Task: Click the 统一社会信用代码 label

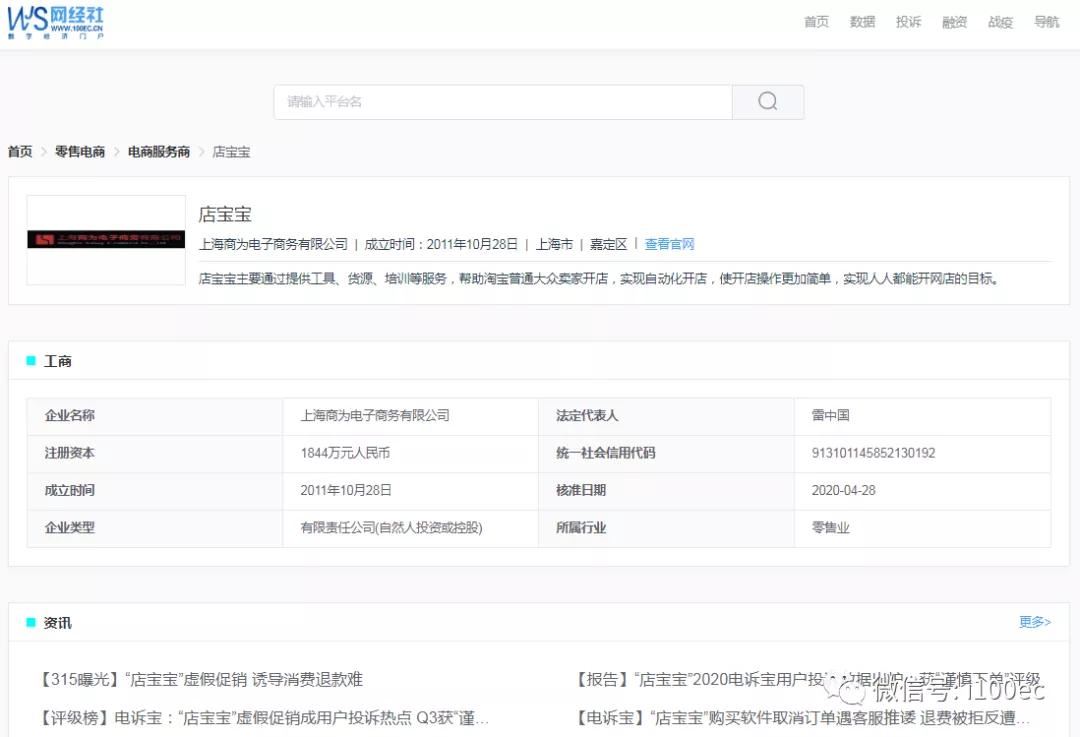Action: 605,453
